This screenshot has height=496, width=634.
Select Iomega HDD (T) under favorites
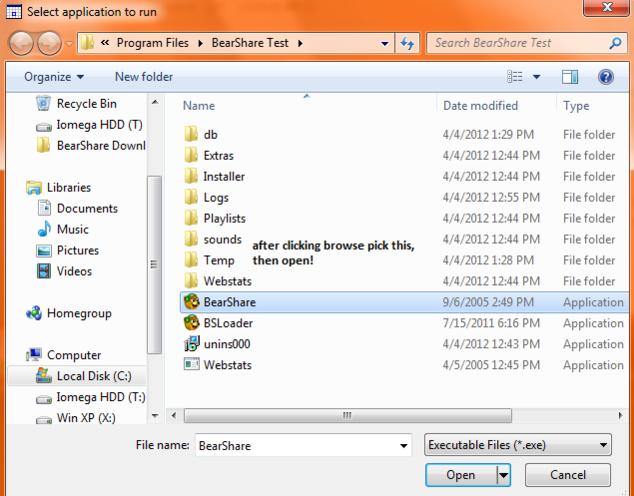[x=89, y=125]
